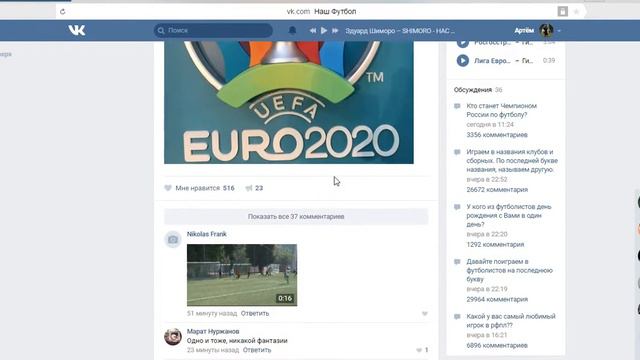Share the post via the megaphone icon

(249, 188)
